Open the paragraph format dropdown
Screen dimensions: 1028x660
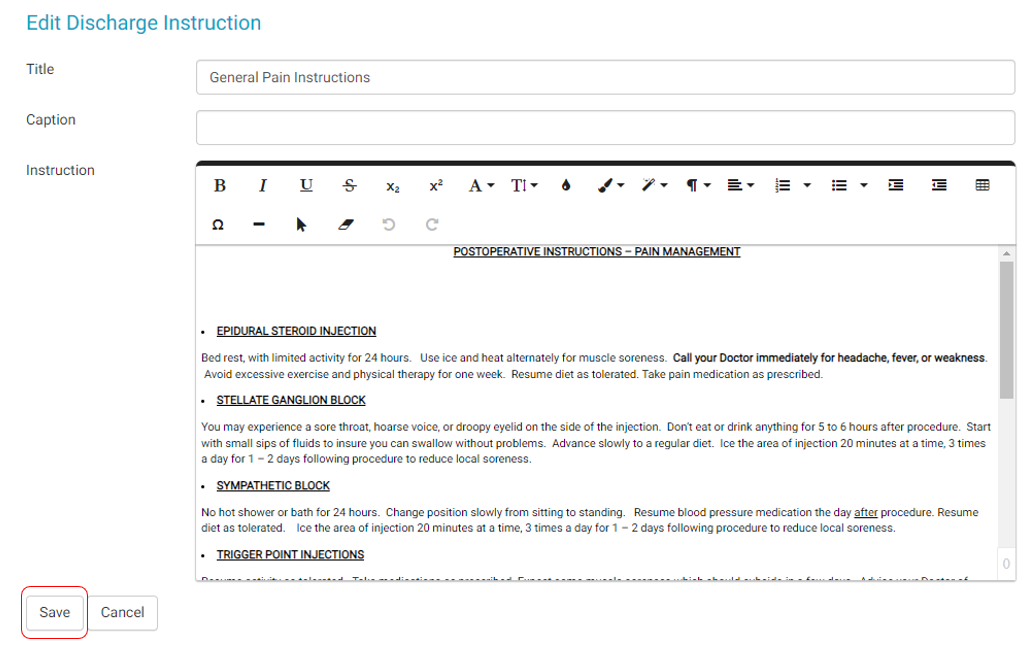(697, 185)
